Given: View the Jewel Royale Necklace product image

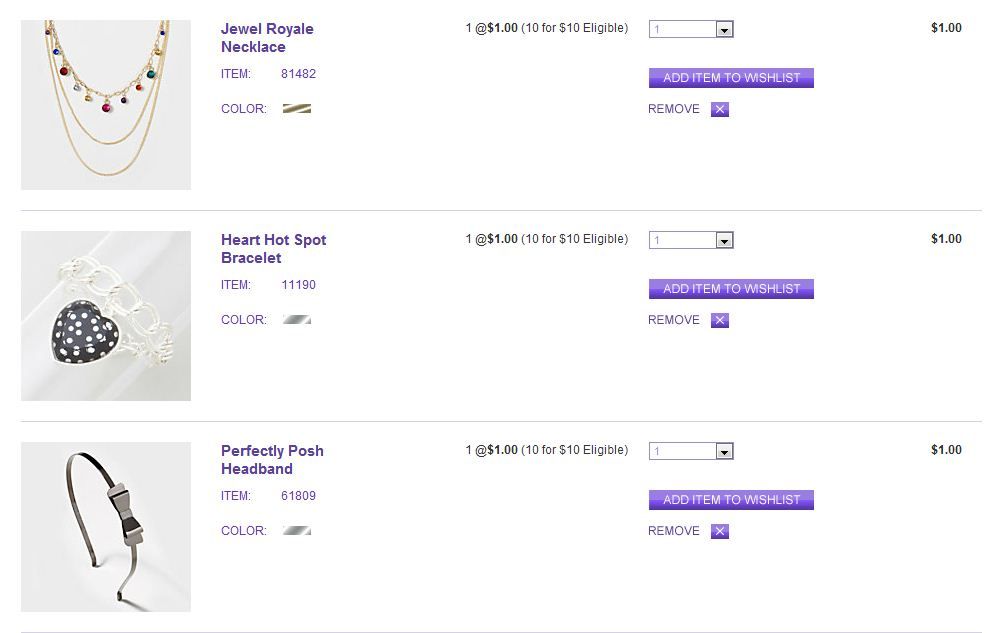Looking at the screenshot, I should 106,105.
